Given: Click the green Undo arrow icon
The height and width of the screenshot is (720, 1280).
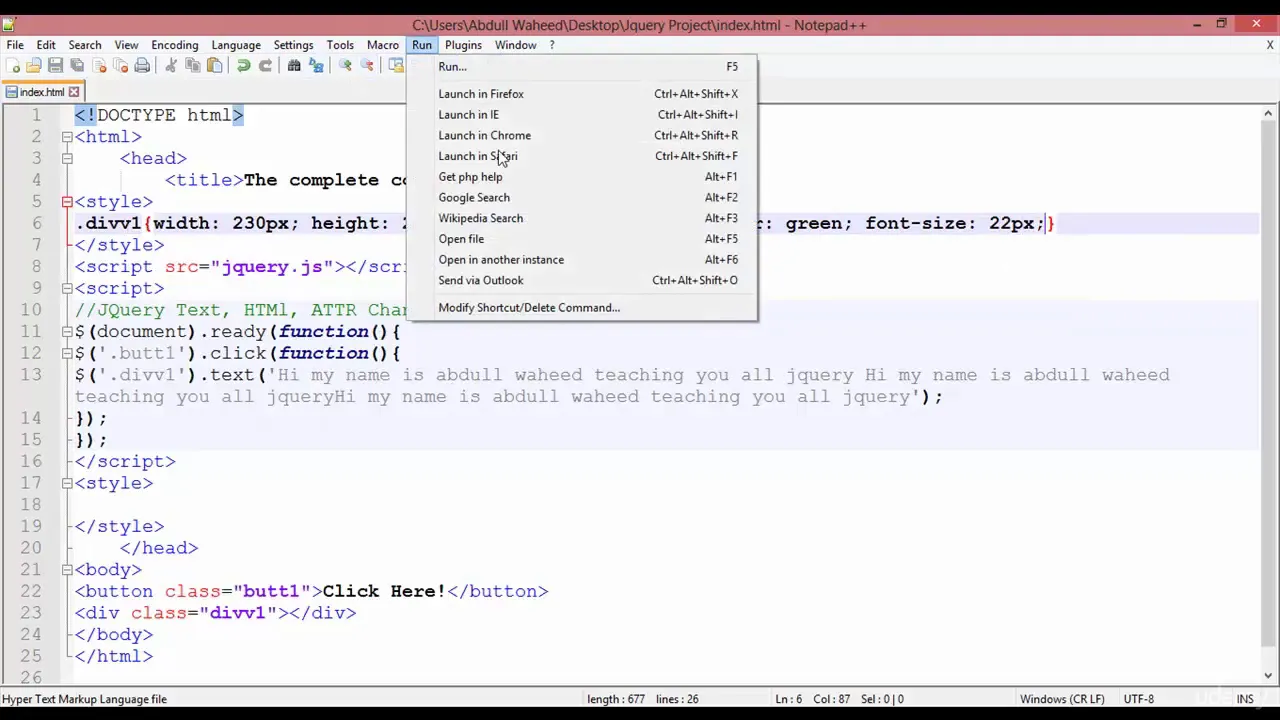Looking at the screenshot, I should coord(243,66).
